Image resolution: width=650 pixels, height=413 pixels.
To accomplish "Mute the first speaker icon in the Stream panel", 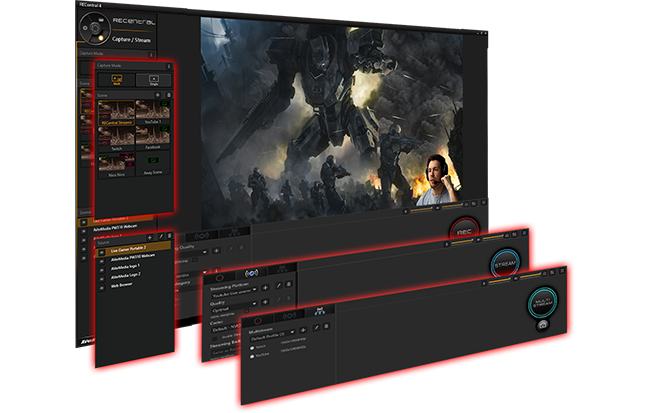I will [x=446, y=245].
